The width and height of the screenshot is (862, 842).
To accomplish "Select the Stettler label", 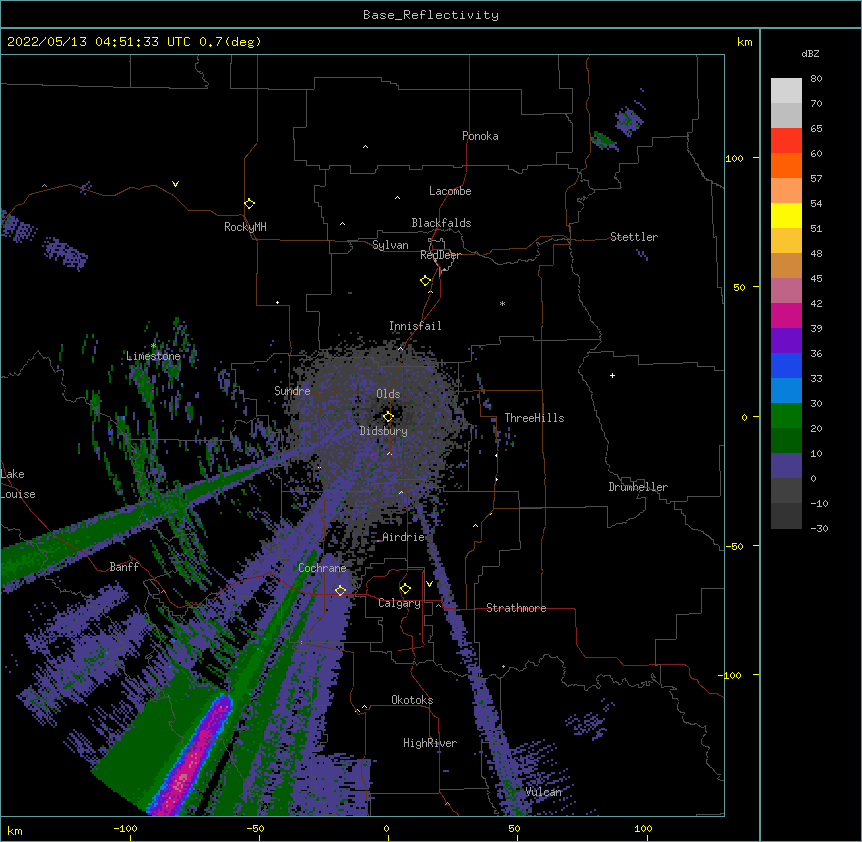I will click(634, 237).
